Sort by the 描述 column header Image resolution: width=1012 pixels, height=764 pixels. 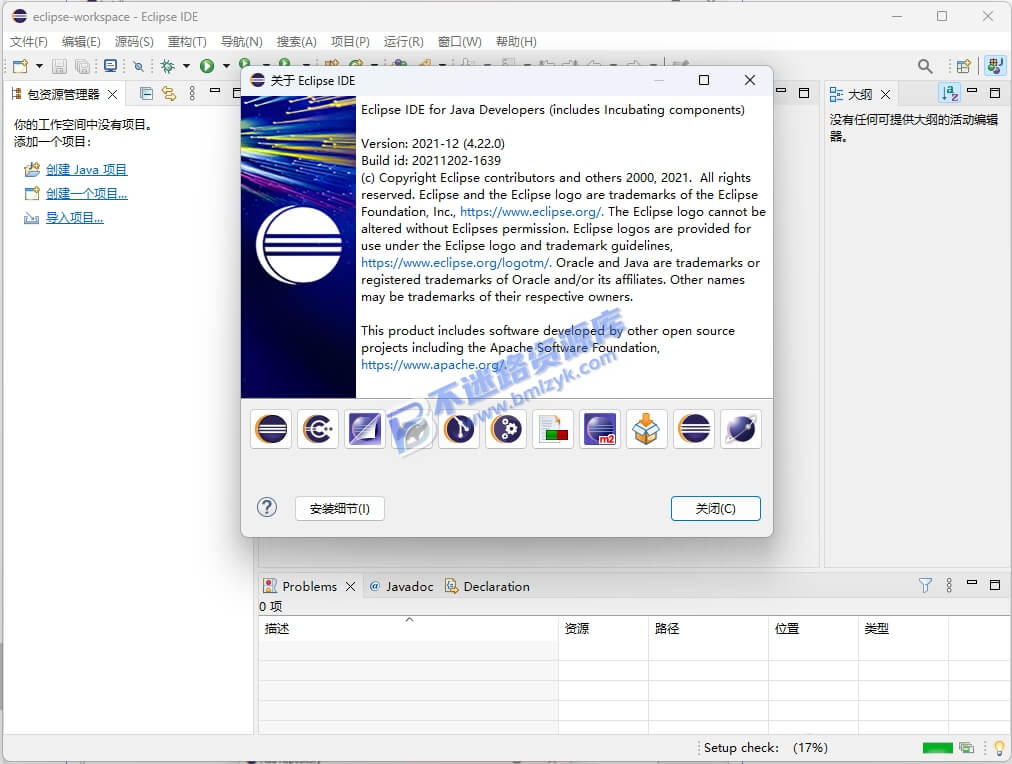coord(408,628)
